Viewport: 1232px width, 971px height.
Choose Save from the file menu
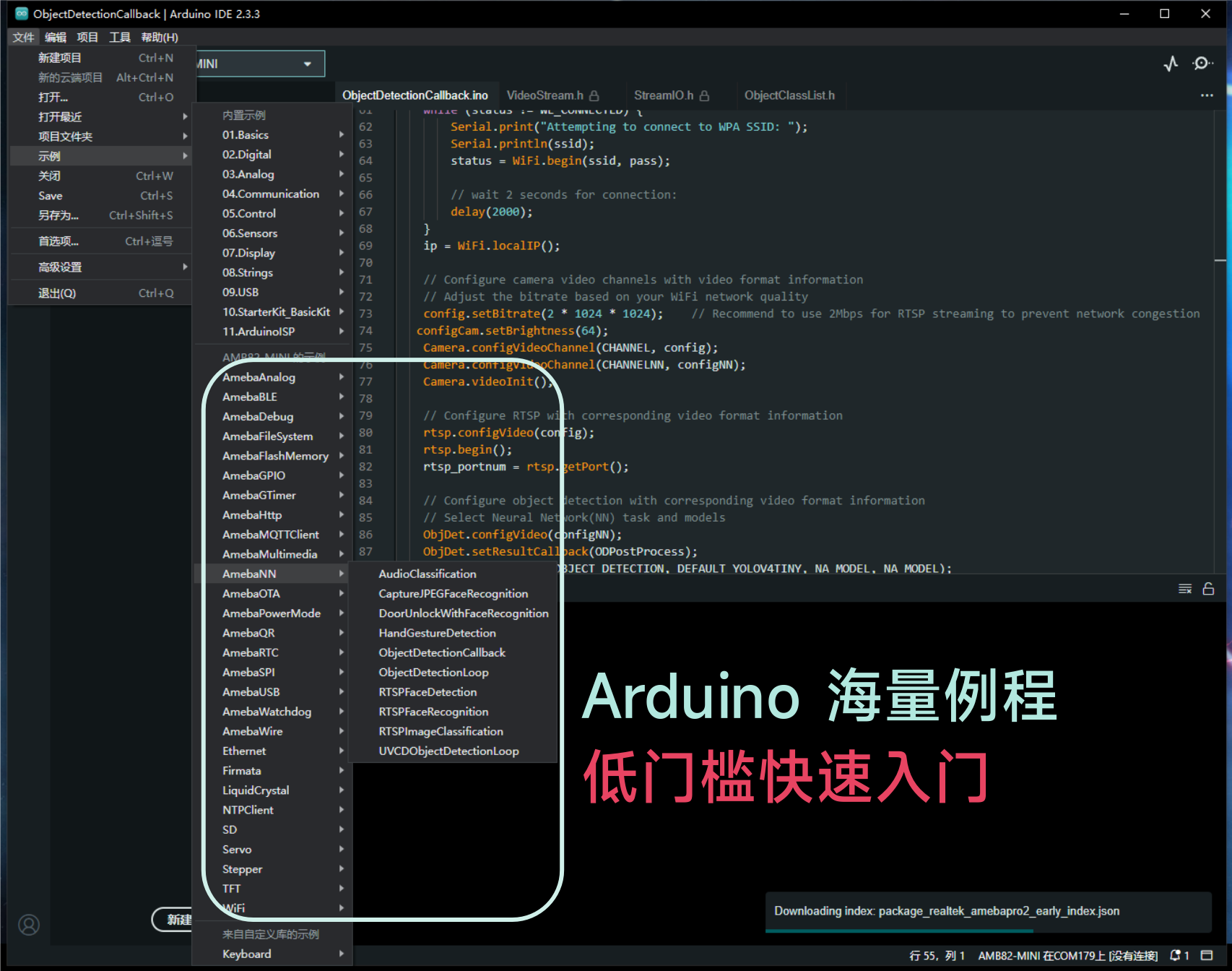(101, 196)
